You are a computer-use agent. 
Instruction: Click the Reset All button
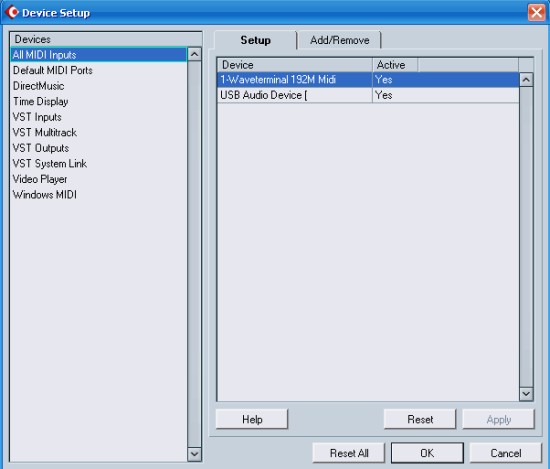(349, 453)
